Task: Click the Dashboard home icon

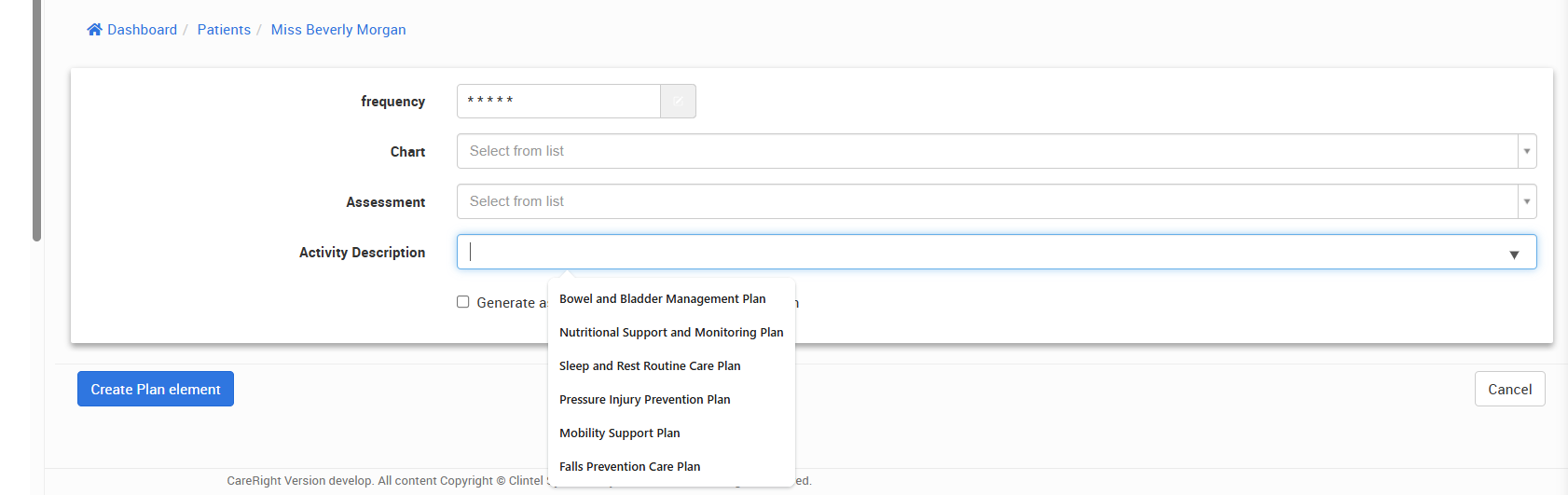Action: pyautogui.click(x=94, y=30)
